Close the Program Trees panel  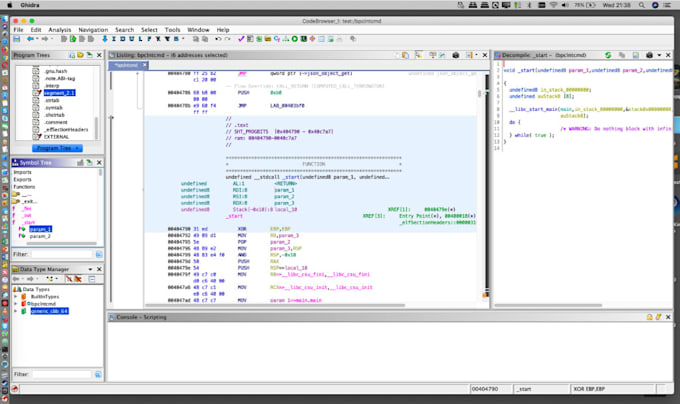tap(101, 53)
